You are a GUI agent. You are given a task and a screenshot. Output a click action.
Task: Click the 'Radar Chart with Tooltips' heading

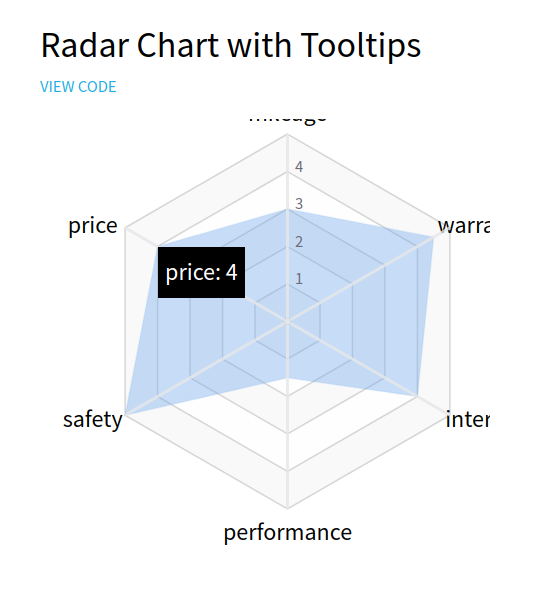pos(231,46)
